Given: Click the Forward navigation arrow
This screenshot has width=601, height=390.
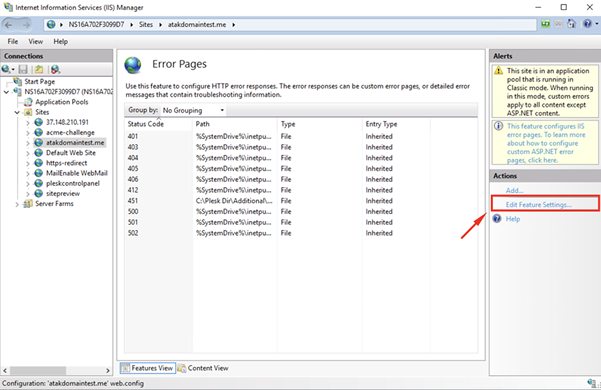Looking at the screenshot, I should pyautogui.click(x=26, y=25).
